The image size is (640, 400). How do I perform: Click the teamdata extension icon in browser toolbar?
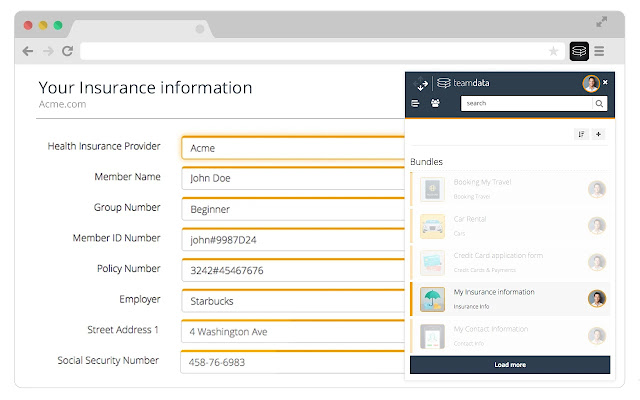click(578, 50)
